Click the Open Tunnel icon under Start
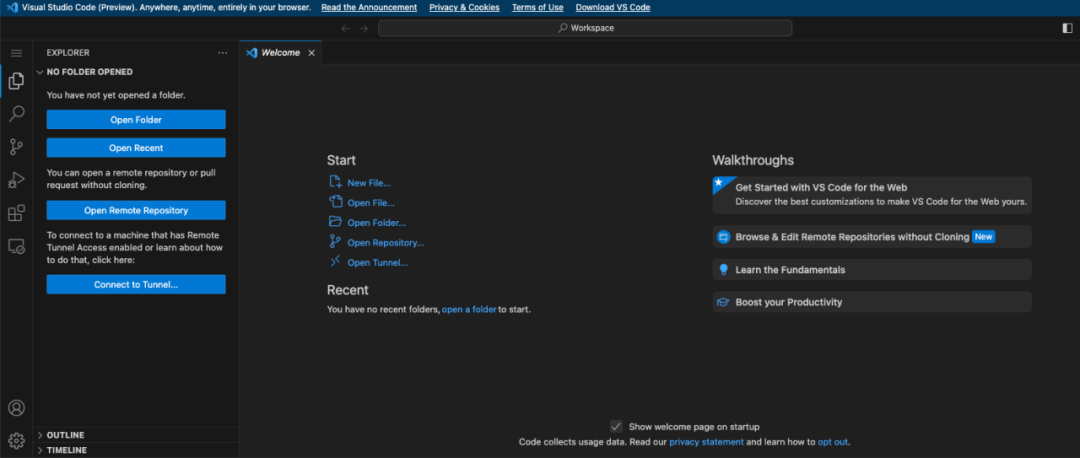The image size is (1080, 458). [335, 262]
